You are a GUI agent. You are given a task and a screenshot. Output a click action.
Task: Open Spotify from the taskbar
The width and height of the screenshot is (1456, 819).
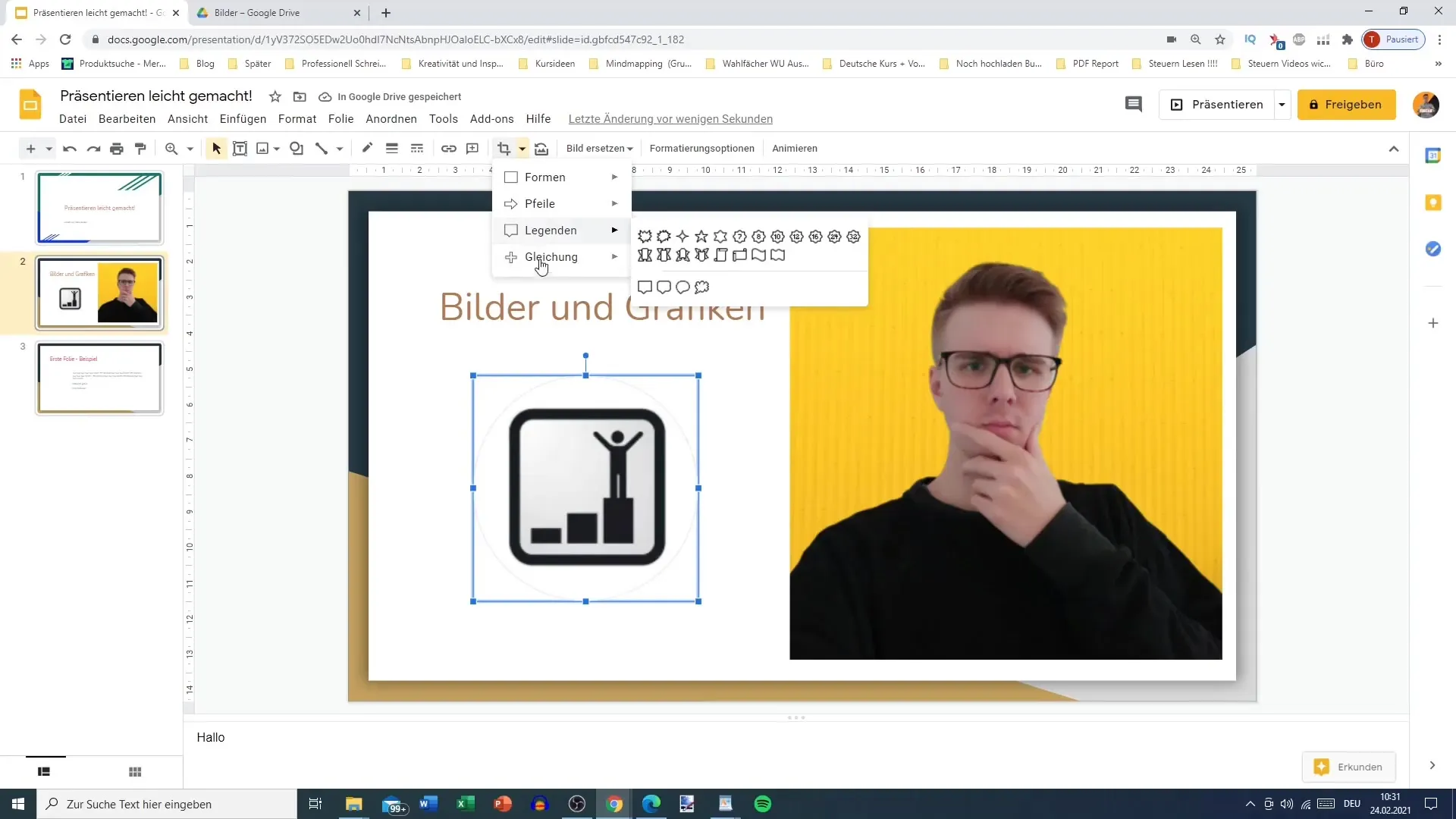pos(763,804)
